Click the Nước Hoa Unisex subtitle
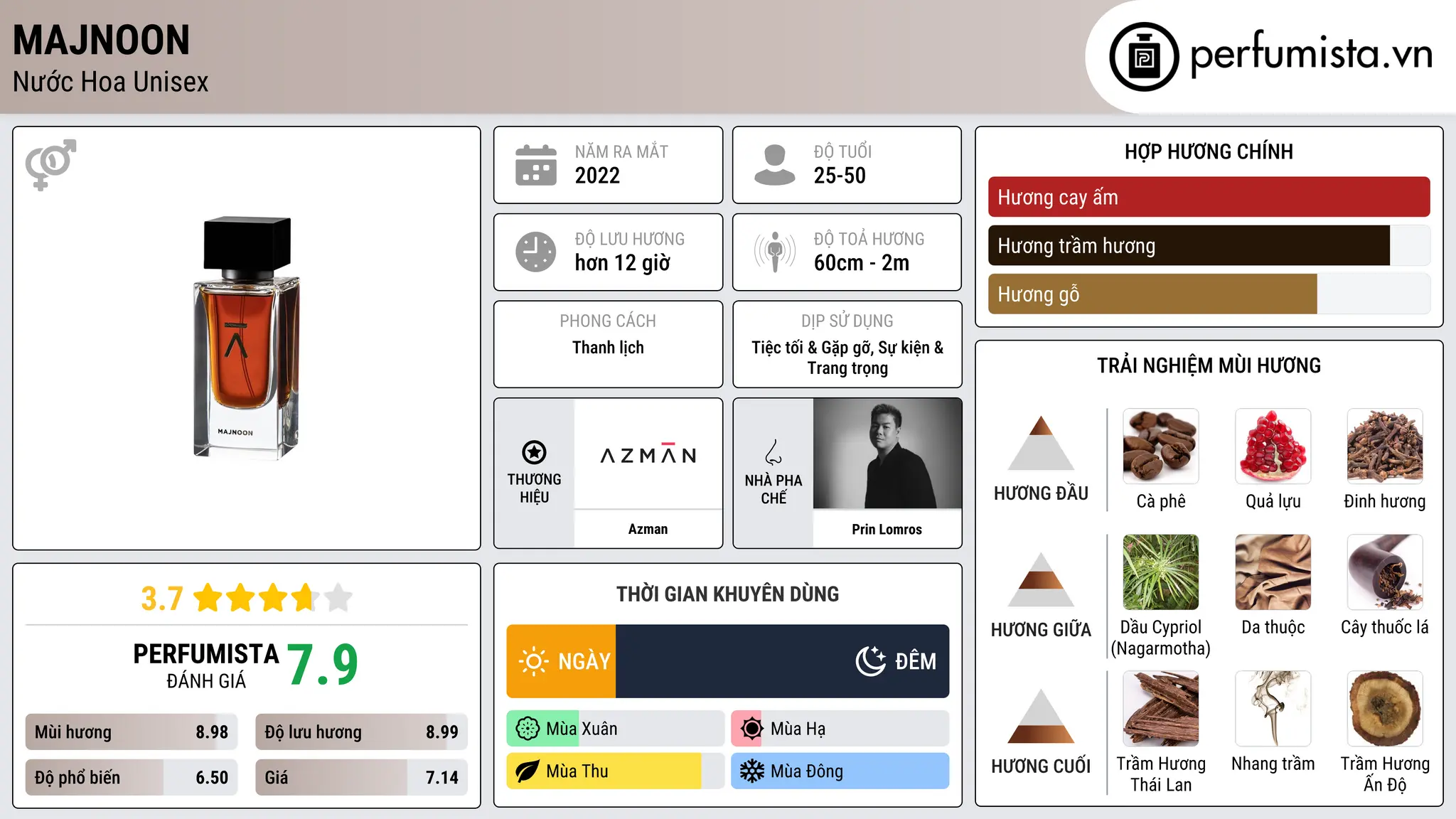This screenshot has width=1456, height=819. point(110,82)
